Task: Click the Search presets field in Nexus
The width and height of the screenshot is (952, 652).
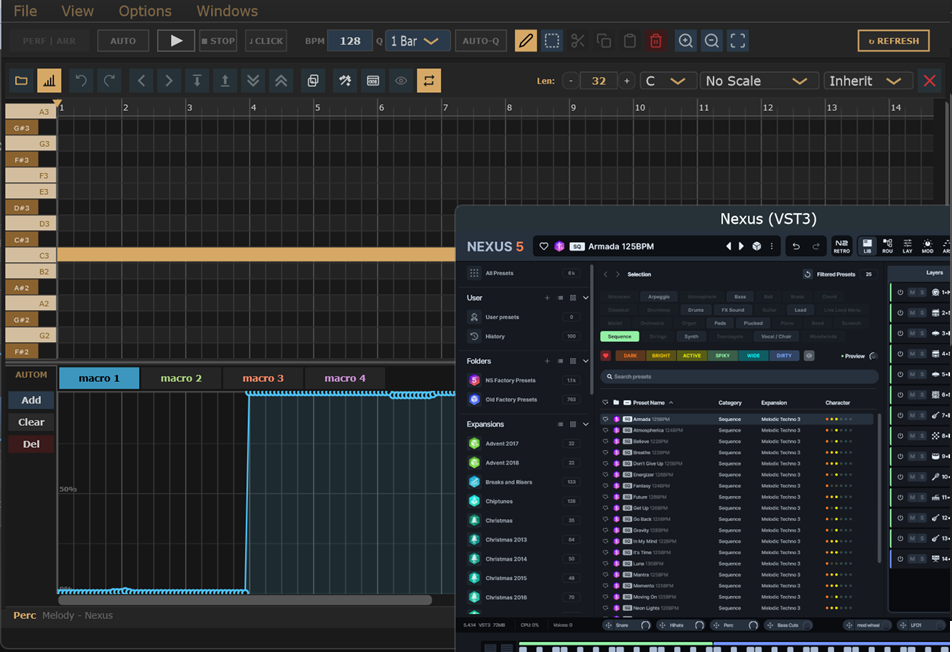Action: click(x=740, y=376)
